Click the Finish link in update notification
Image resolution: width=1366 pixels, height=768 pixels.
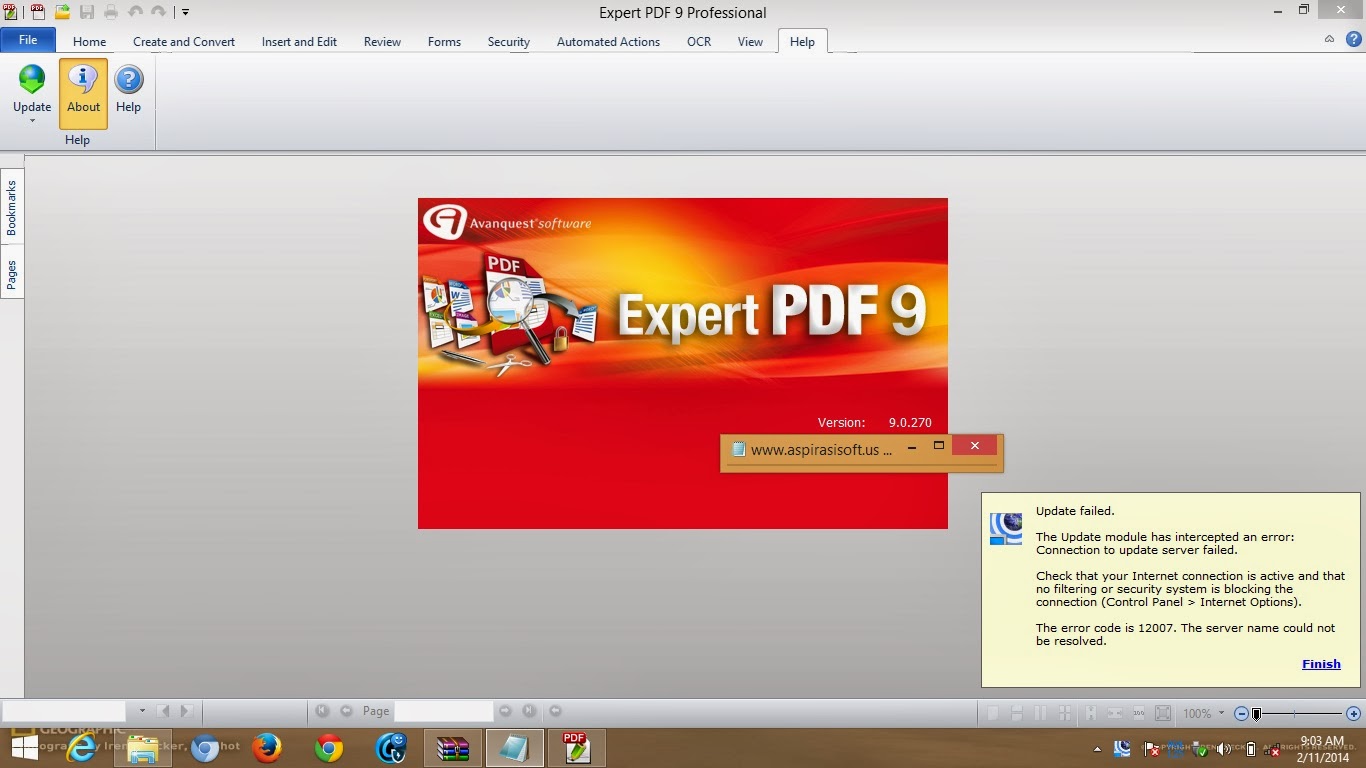point(1321,664)
